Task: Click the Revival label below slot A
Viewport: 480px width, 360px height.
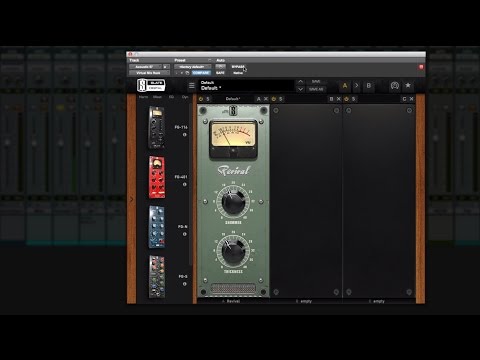Action: click(233, 301)
